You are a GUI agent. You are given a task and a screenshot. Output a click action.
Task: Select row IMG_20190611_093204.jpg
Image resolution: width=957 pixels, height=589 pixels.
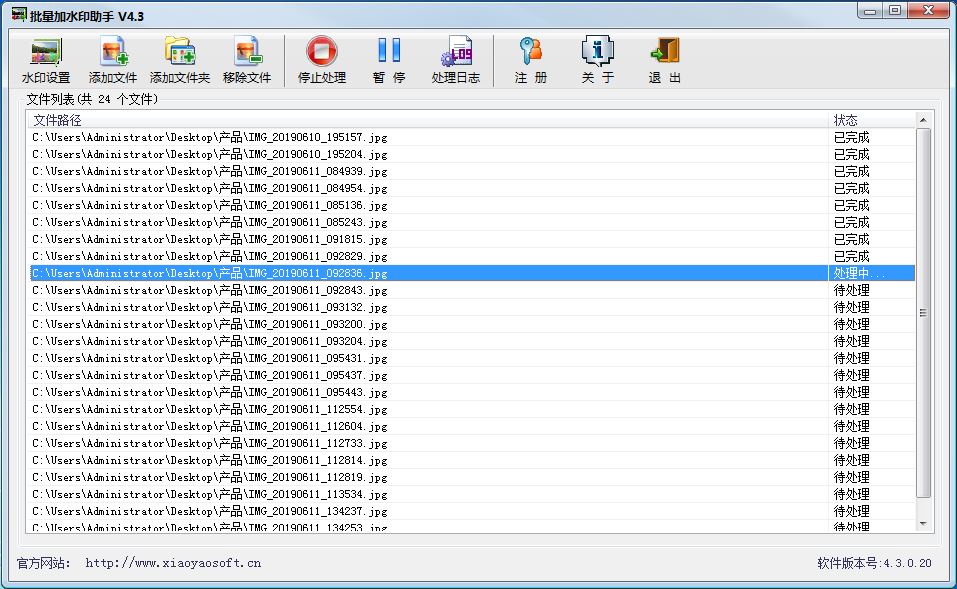click(x=472, y=341)
